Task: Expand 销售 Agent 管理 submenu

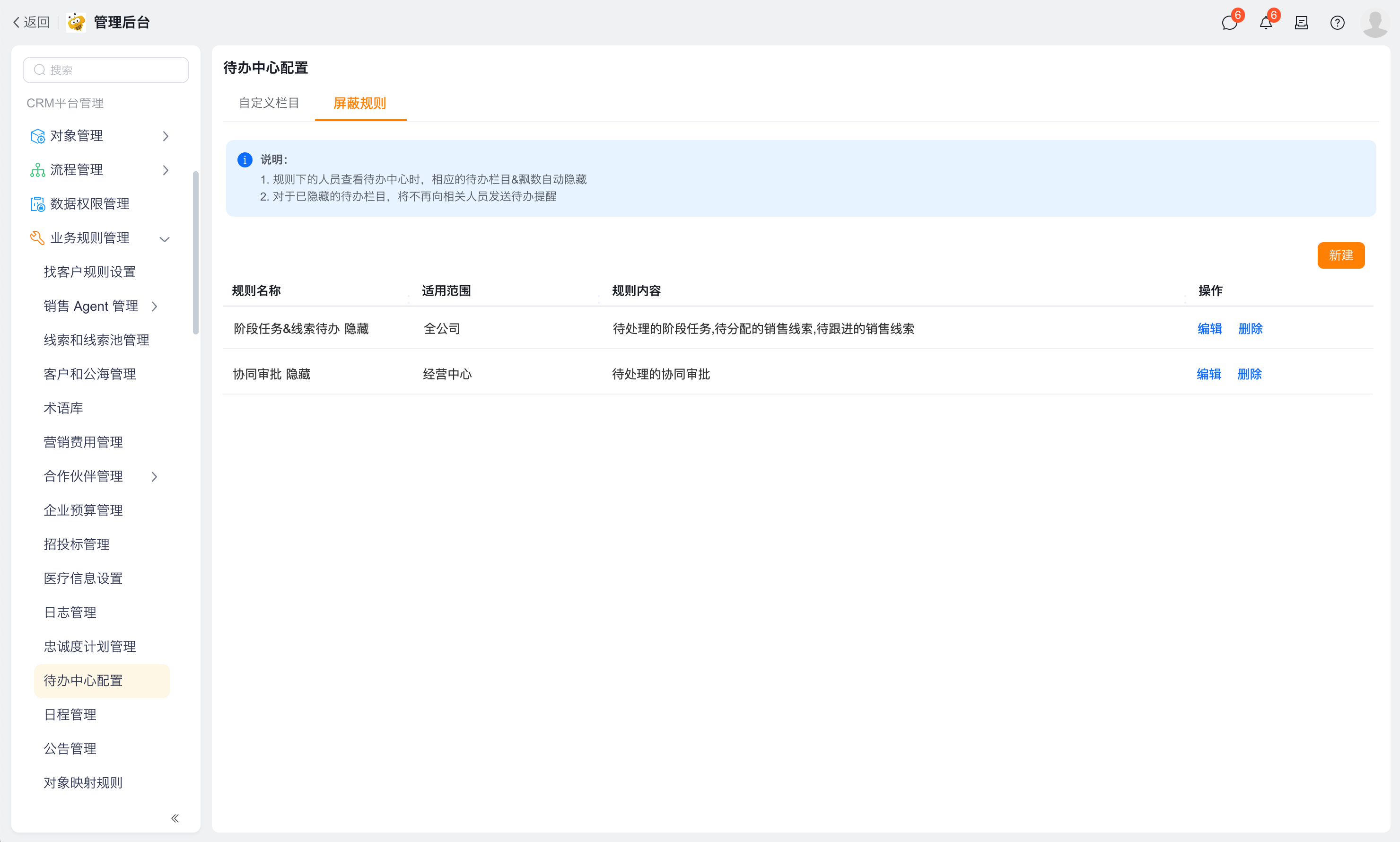Action: pos(154,307)
